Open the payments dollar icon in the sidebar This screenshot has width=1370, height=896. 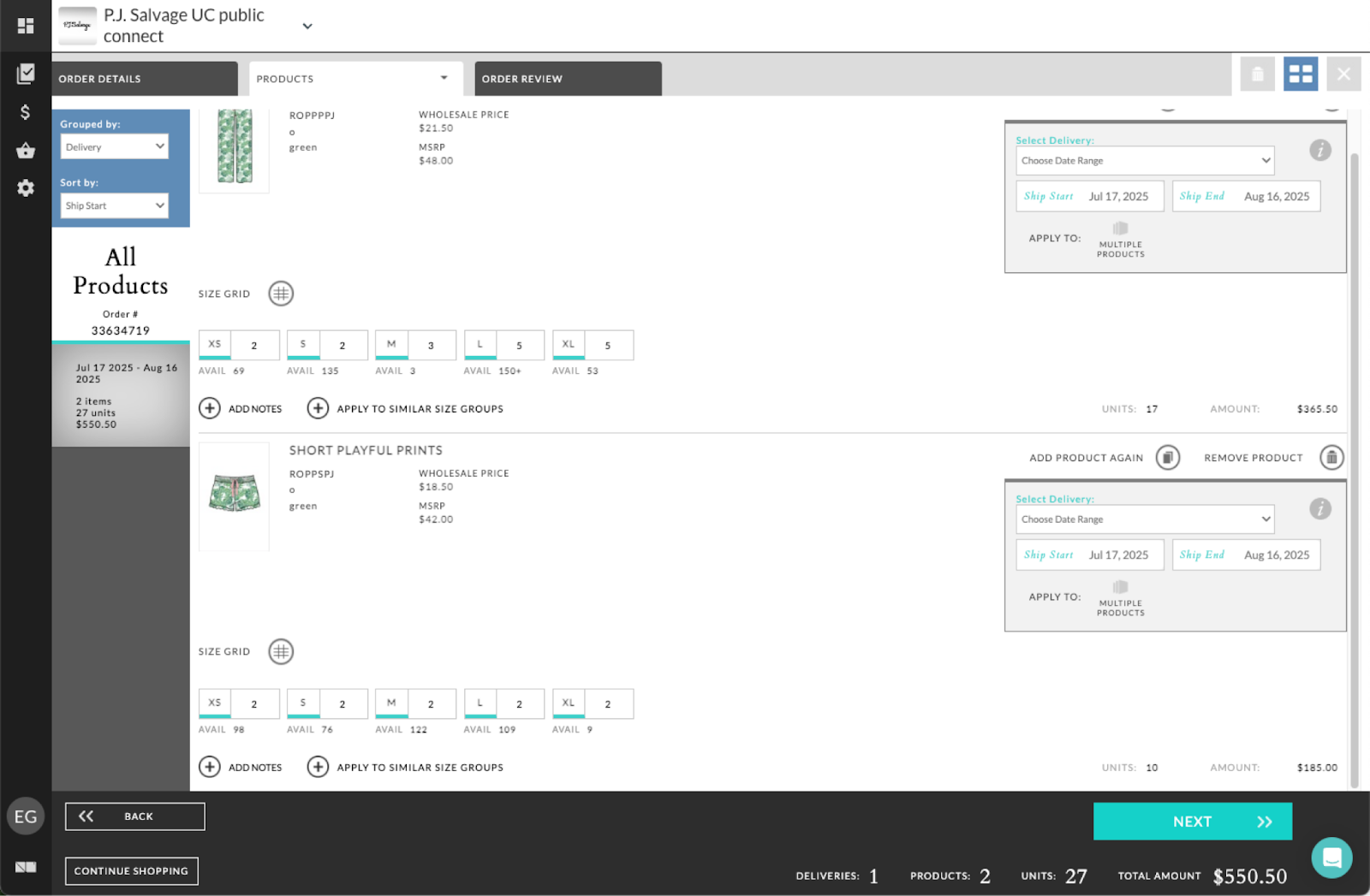(26, 111)
